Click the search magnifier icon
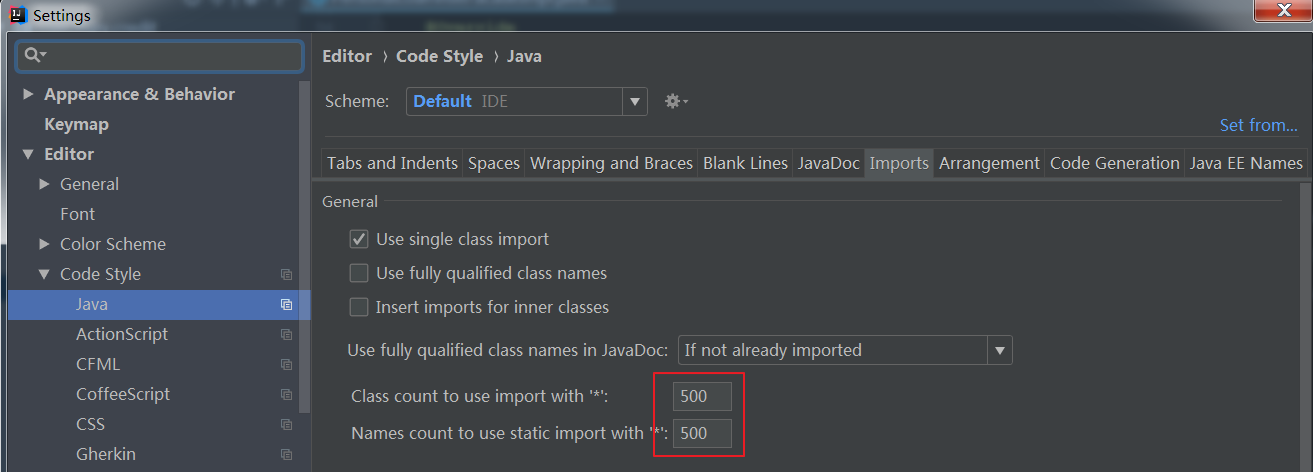Viewport: 1313px width, 472px height. pyautogui.click(x=35, y=55)
